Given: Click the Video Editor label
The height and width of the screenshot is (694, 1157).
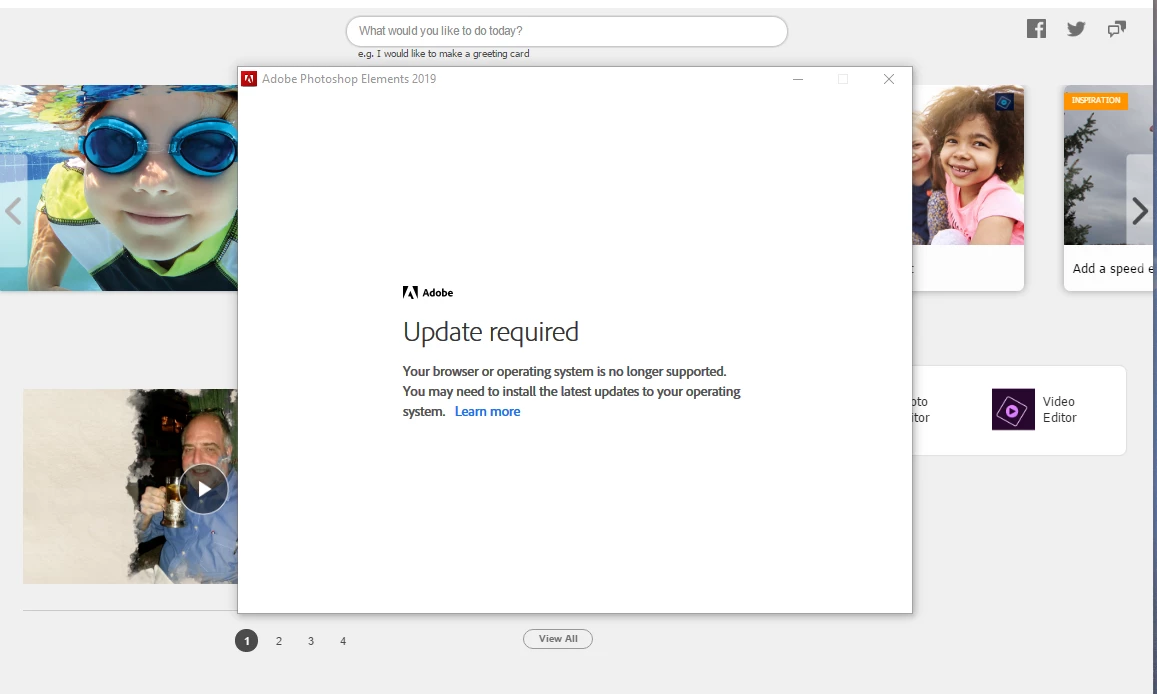Looking at the screenshot, I should pos(1059,409).
